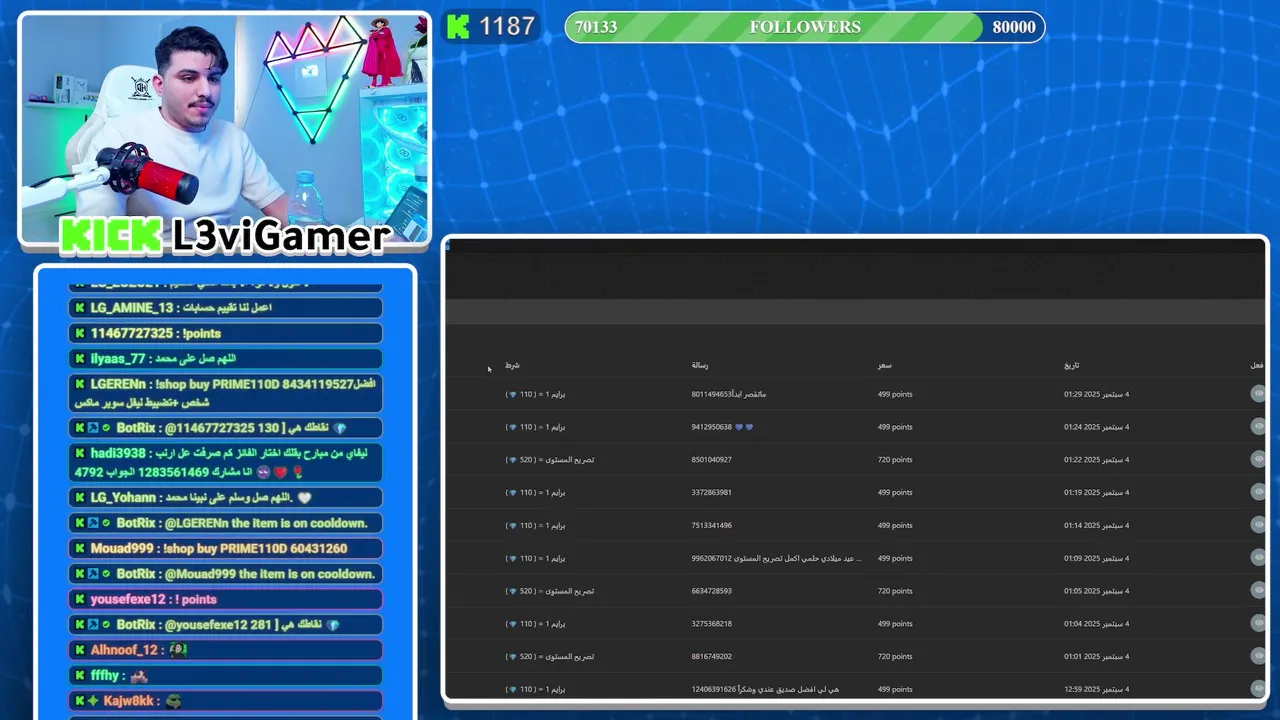Click the 01:14 date cell for 7513341496
This screenshot has width=1280, height=720.
(x=1096, y=525)
